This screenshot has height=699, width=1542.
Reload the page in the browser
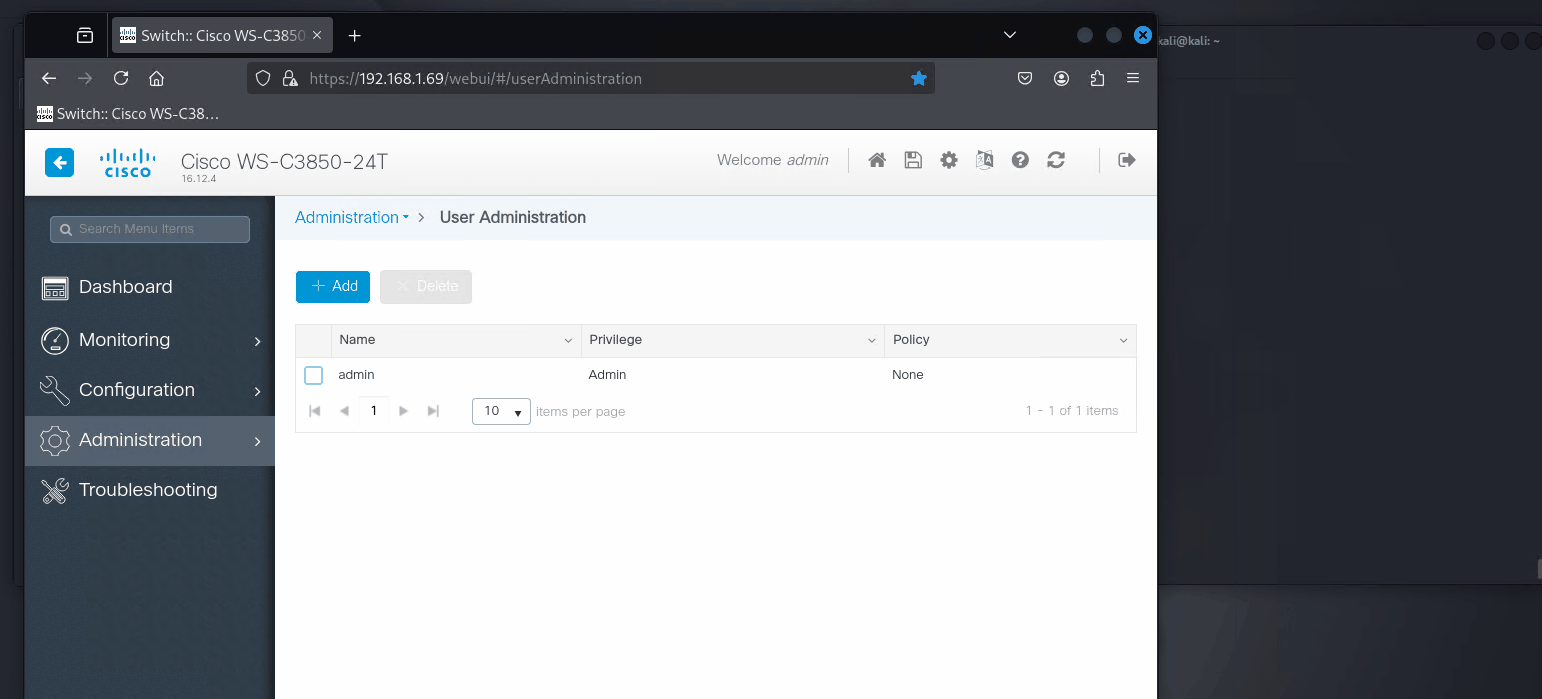[x=121, y=78]
